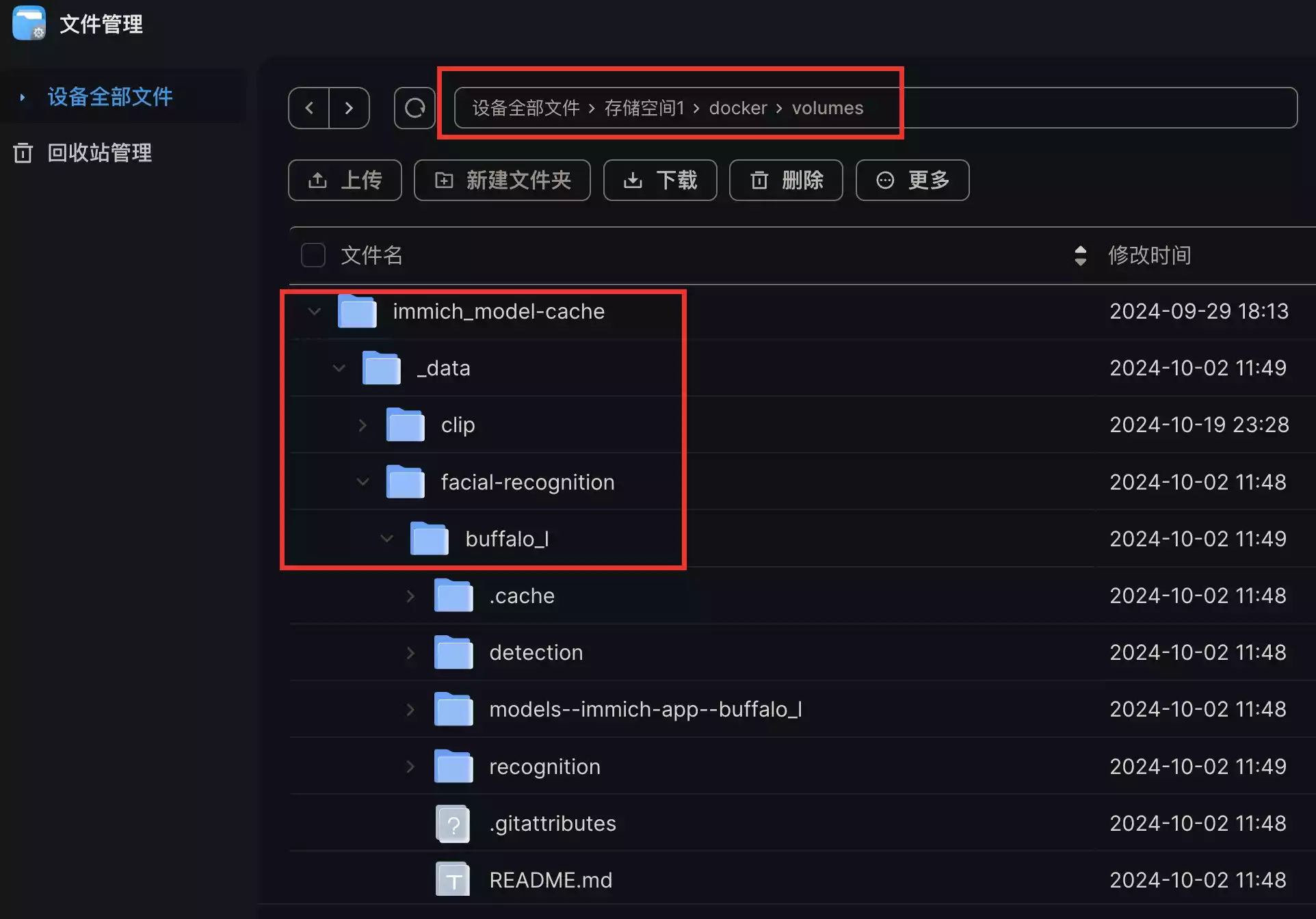This screenshot has width=1316, height=919.
Task: Click the README.md text file icon
Action: (453, 880)
